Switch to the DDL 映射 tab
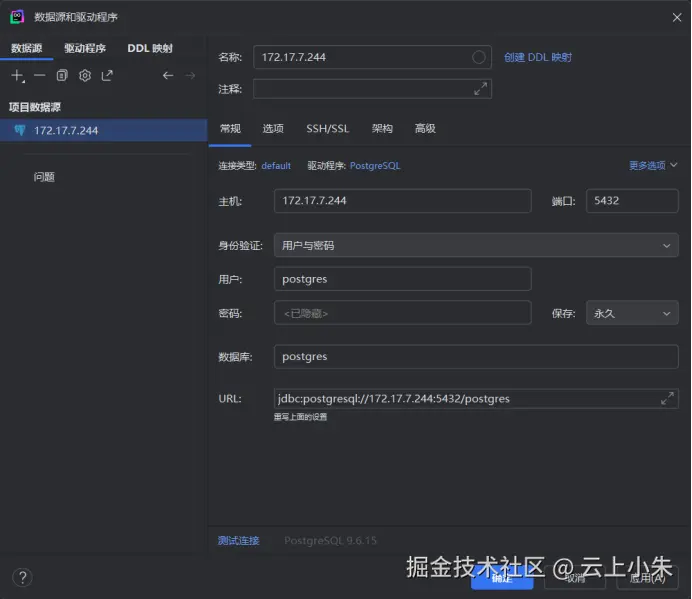The image size is (692, 599). coord(150,48)
